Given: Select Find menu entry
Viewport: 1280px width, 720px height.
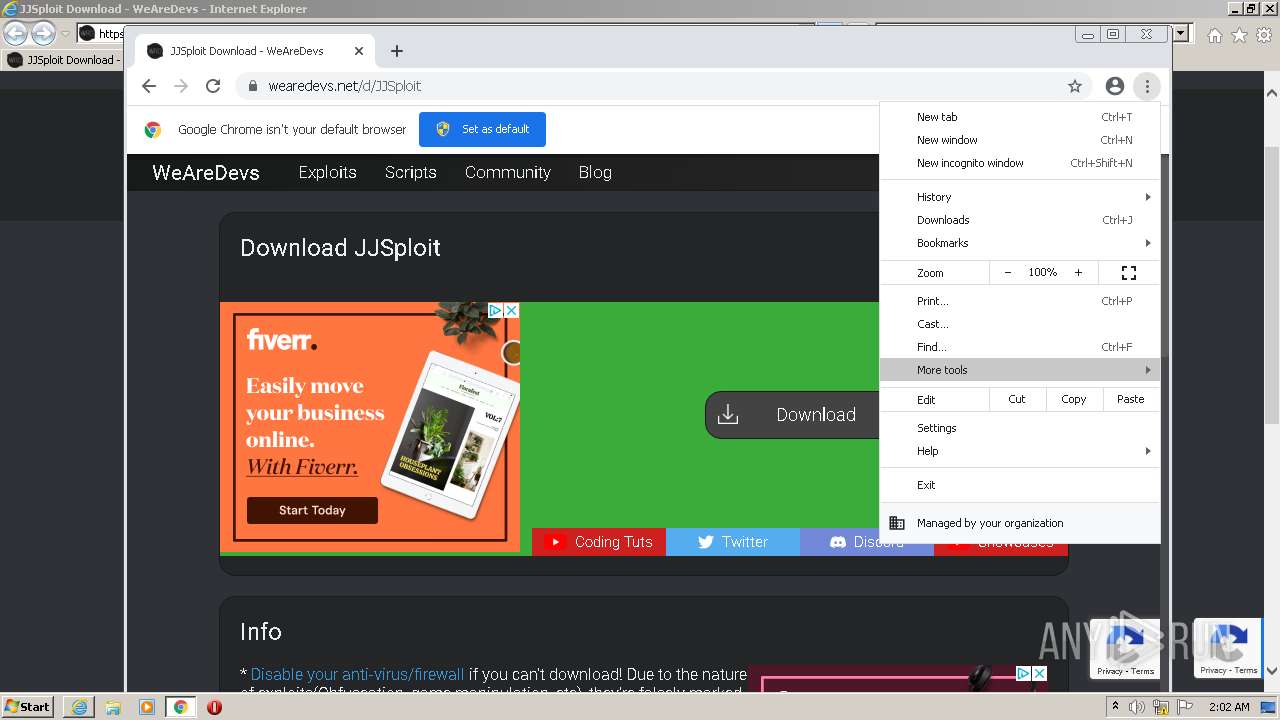Looking at the screenshot, I should click(x=1020, y=347).
